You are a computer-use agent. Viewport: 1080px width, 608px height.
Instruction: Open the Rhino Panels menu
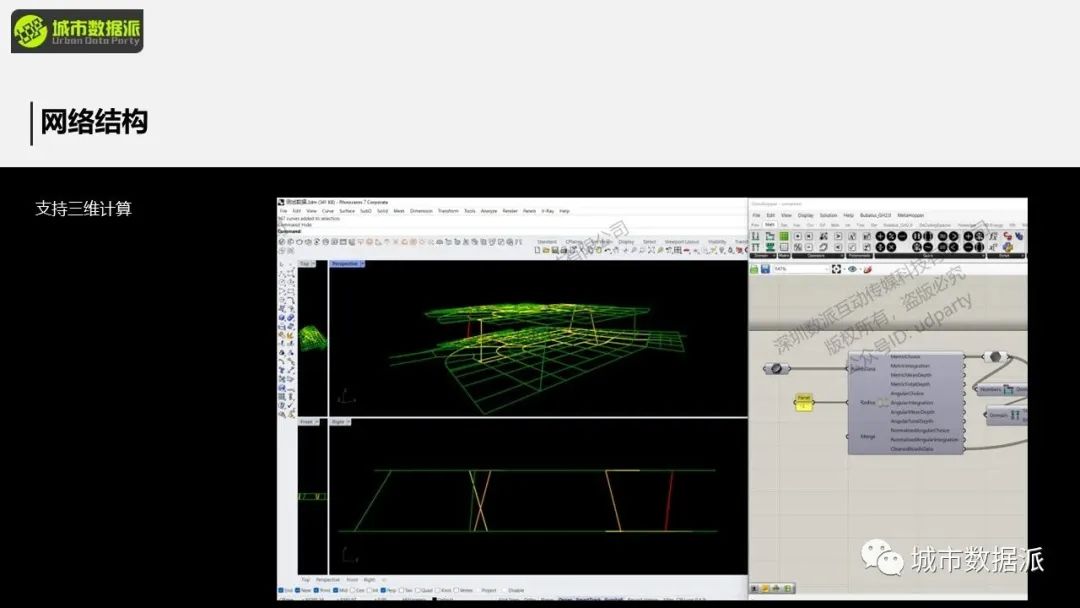(530, 211)
